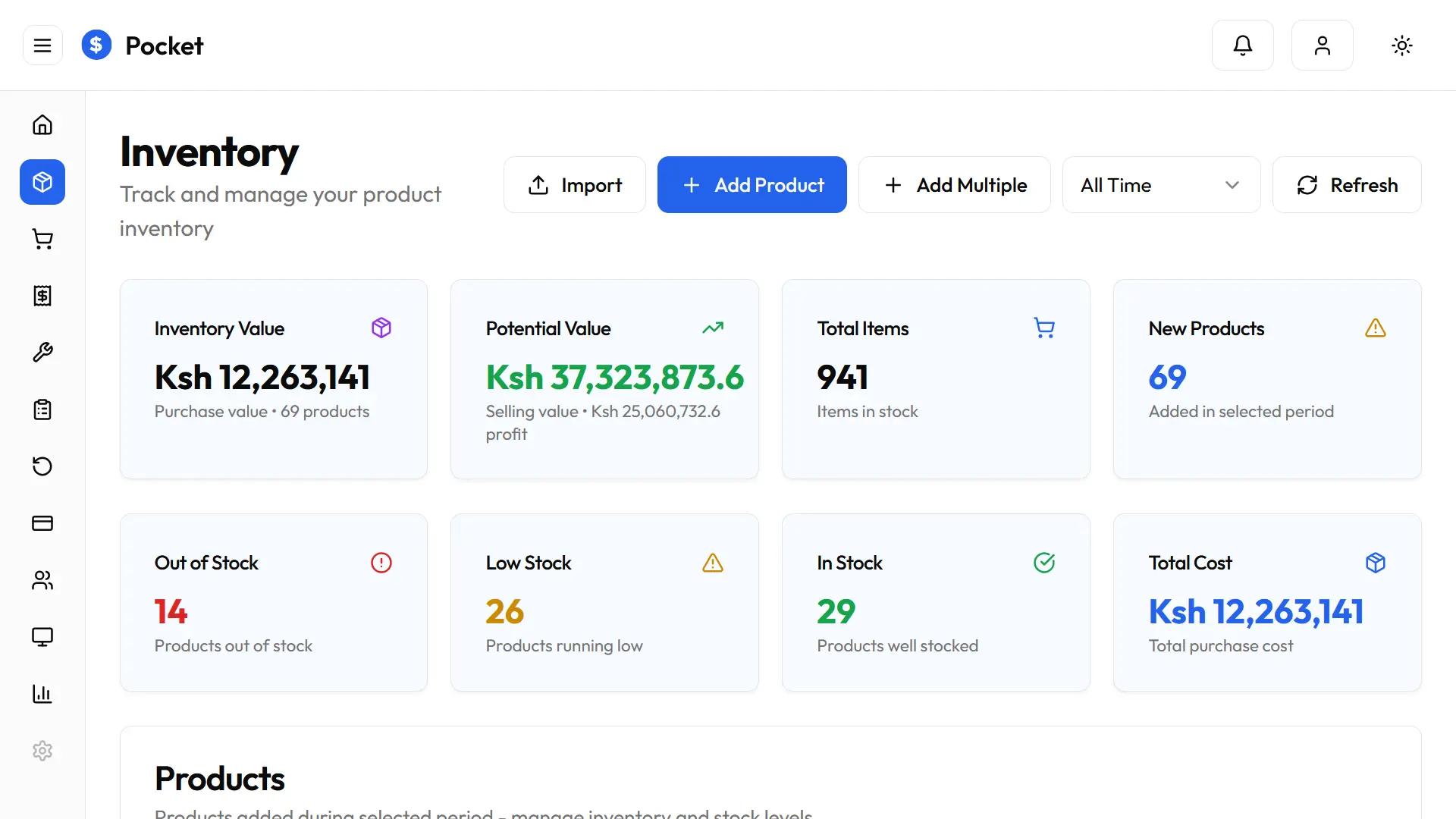Open the wrench tools sidebar icon
Image resolution: width=1456 pixels, height=819 pixels.
(42, 353)
